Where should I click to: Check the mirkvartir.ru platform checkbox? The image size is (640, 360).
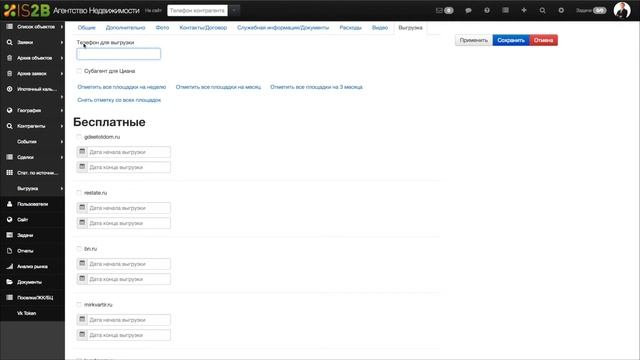[x=79, y=304]
